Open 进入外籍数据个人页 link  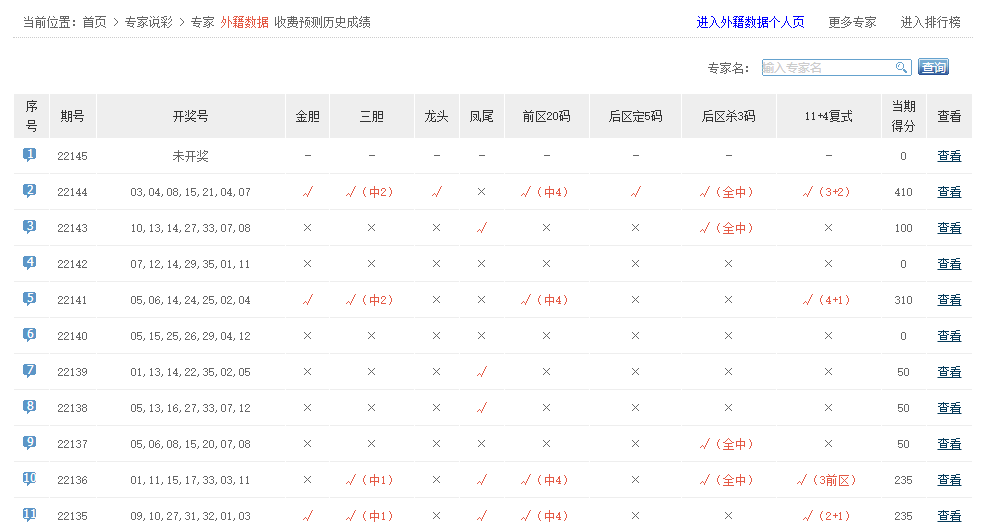[x=750, y=22]
